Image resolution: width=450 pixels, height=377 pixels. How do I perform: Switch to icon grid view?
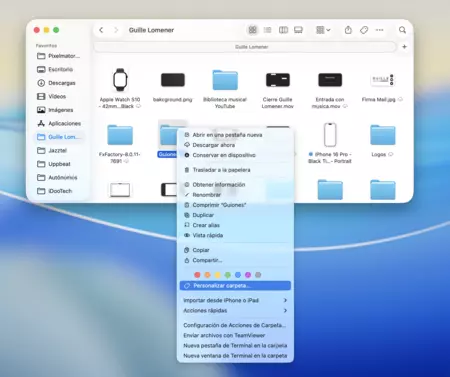coord(253,30)
